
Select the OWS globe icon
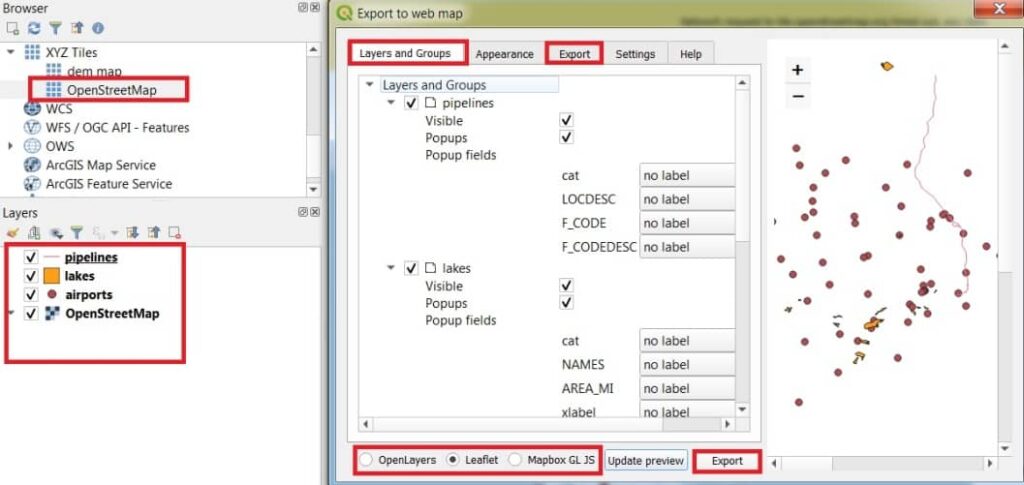(32, 146)
